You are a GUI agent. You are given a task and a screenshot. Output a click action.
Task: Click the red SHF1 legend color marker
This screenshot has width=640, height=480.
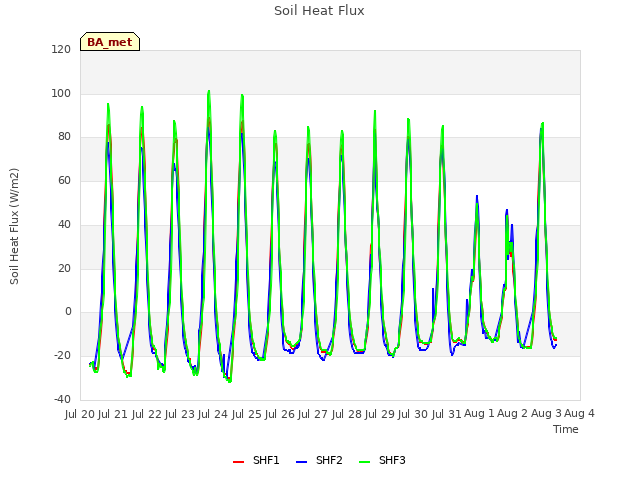pyautogui.click(x=238, y=462)
